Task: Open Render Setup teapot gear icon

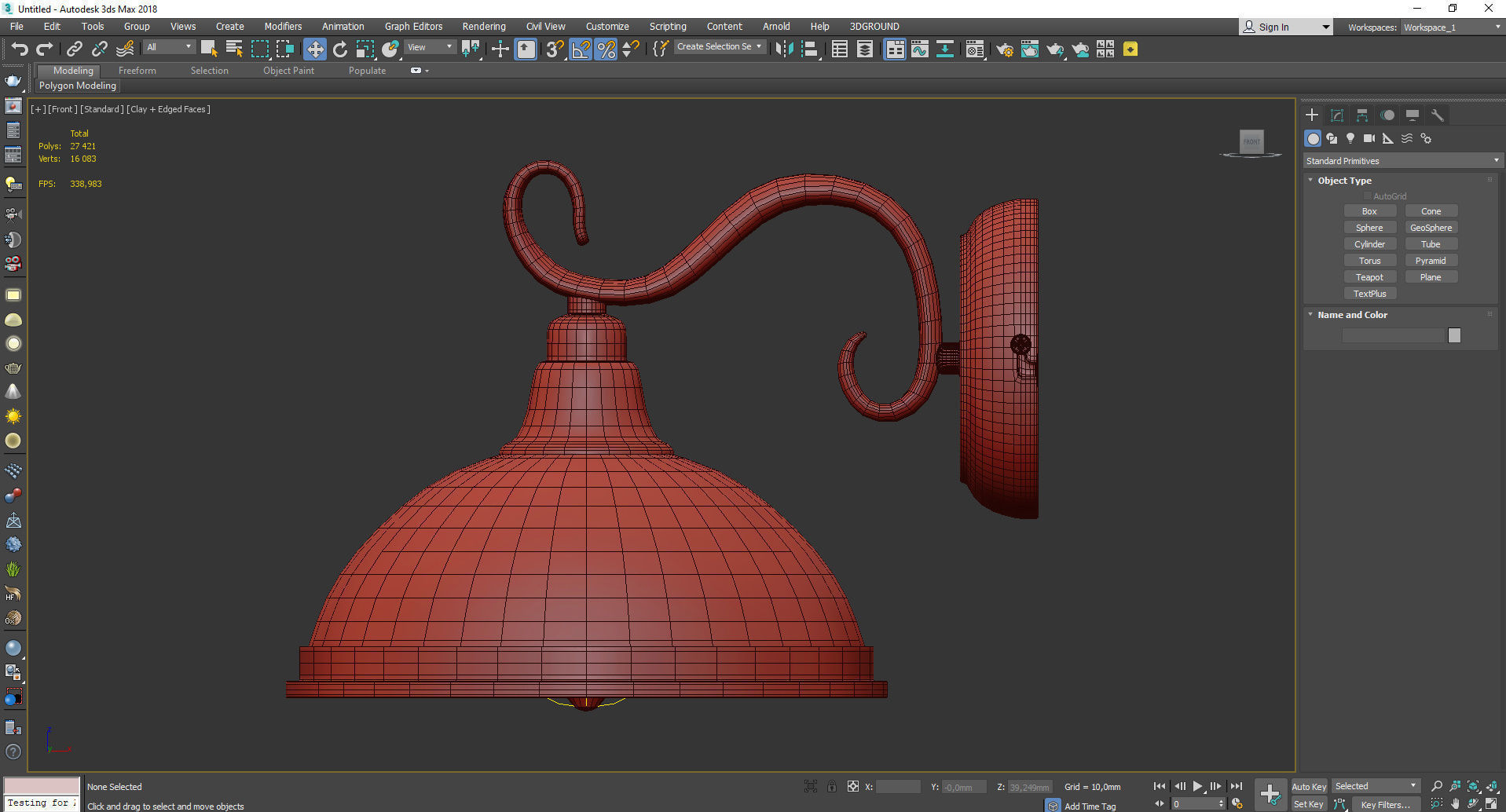Action: click(1005, 49)
